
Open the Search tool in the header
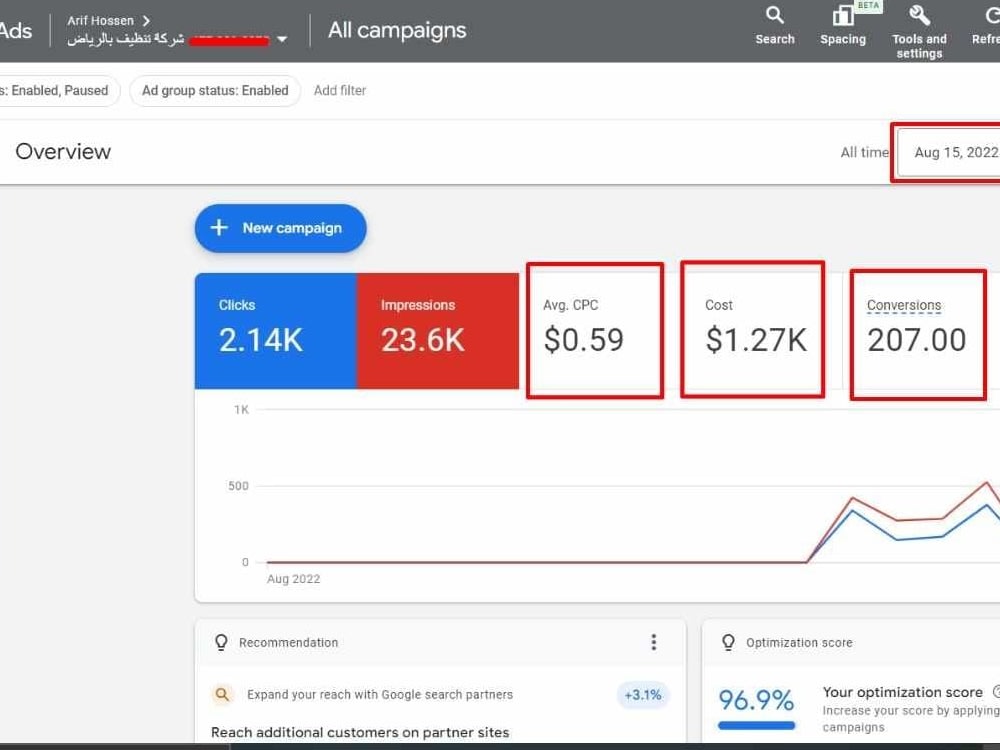click(775, 26)
